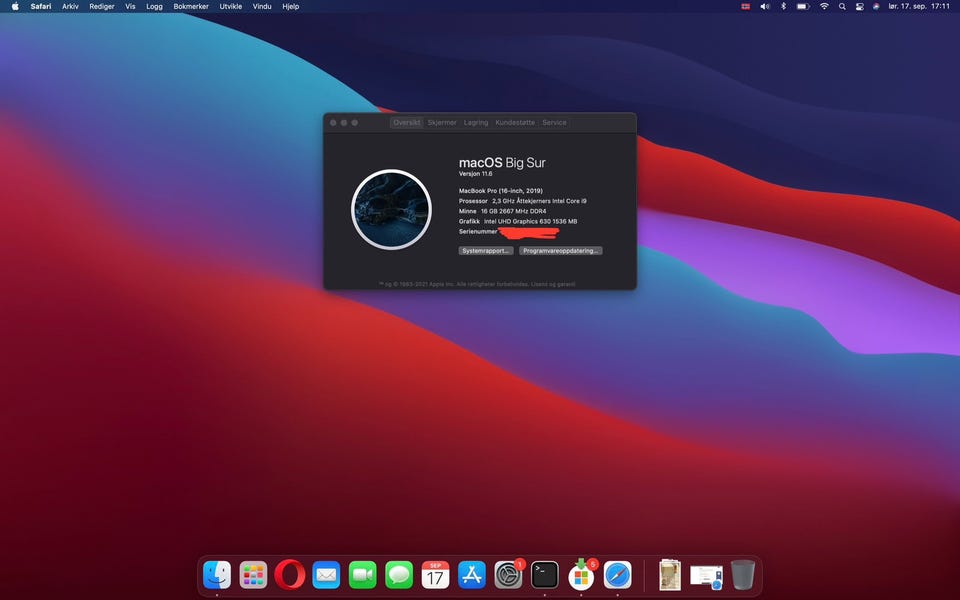
Task: Open System Preferences with notification badge
Action: pyautogui.click(x=509, y=574)
